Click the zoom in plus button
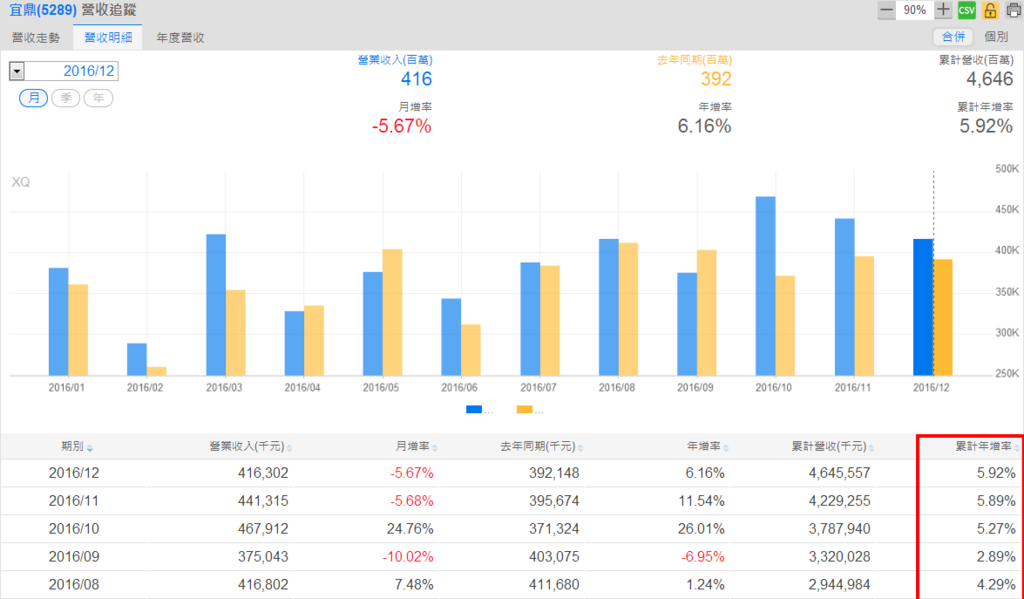This screenshot has width=1024, height=599. 942,10
